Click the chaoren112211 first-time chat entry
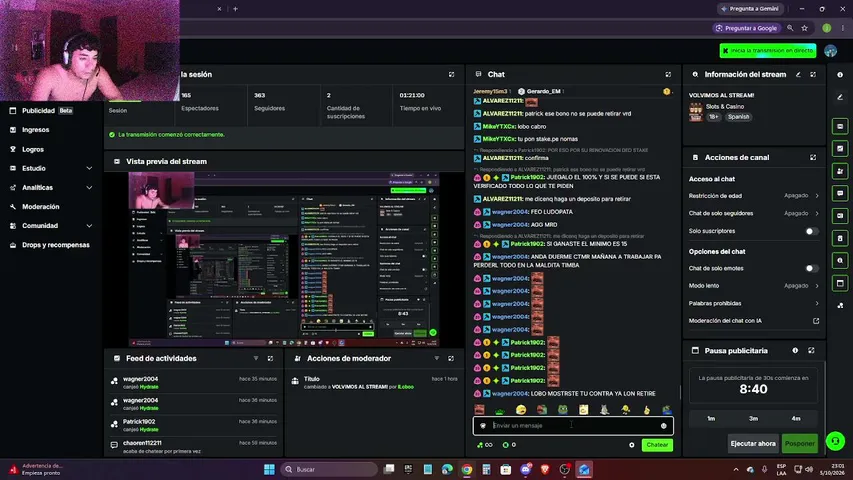The height and width of the screenshot is (480, 853). (x=194, y=447)
